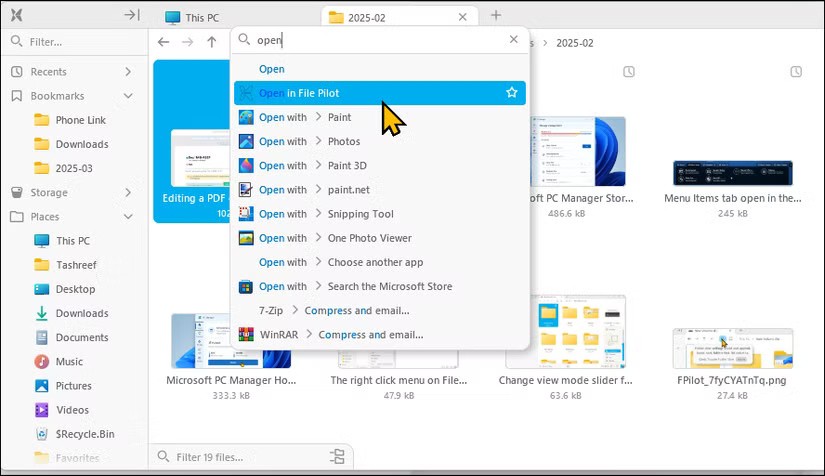Click the File Pilot logo icon
The height and width of the screenshot is (476, 825).
16,15
